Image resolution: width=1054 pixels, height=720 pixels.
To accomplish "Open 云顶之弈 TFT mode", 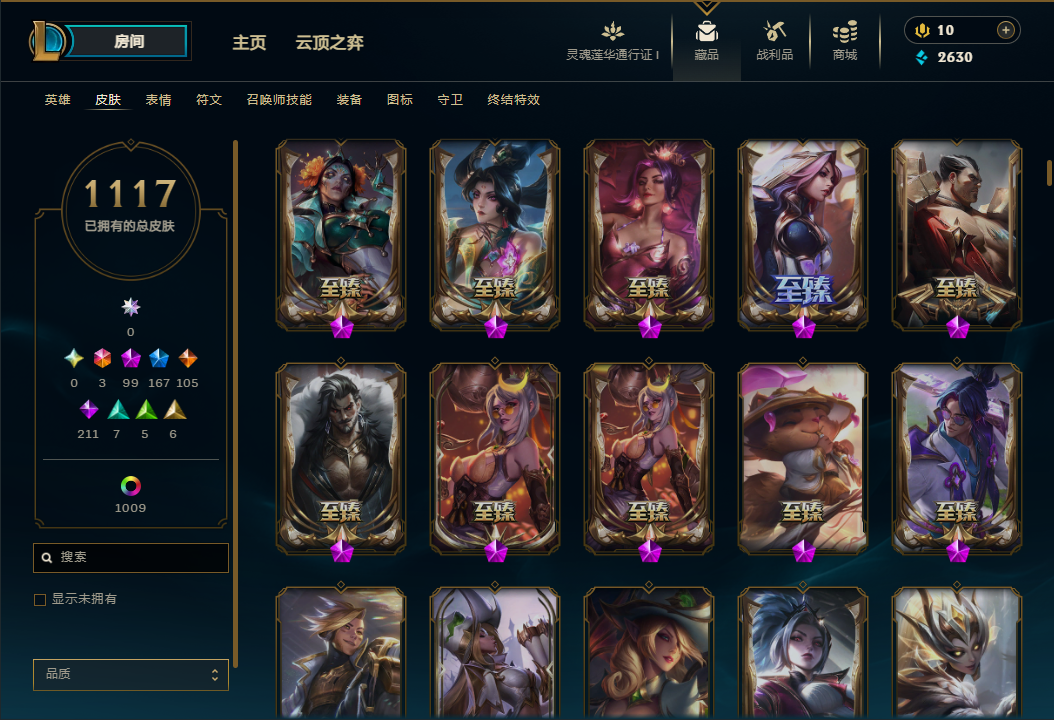I will click(329, 42).
